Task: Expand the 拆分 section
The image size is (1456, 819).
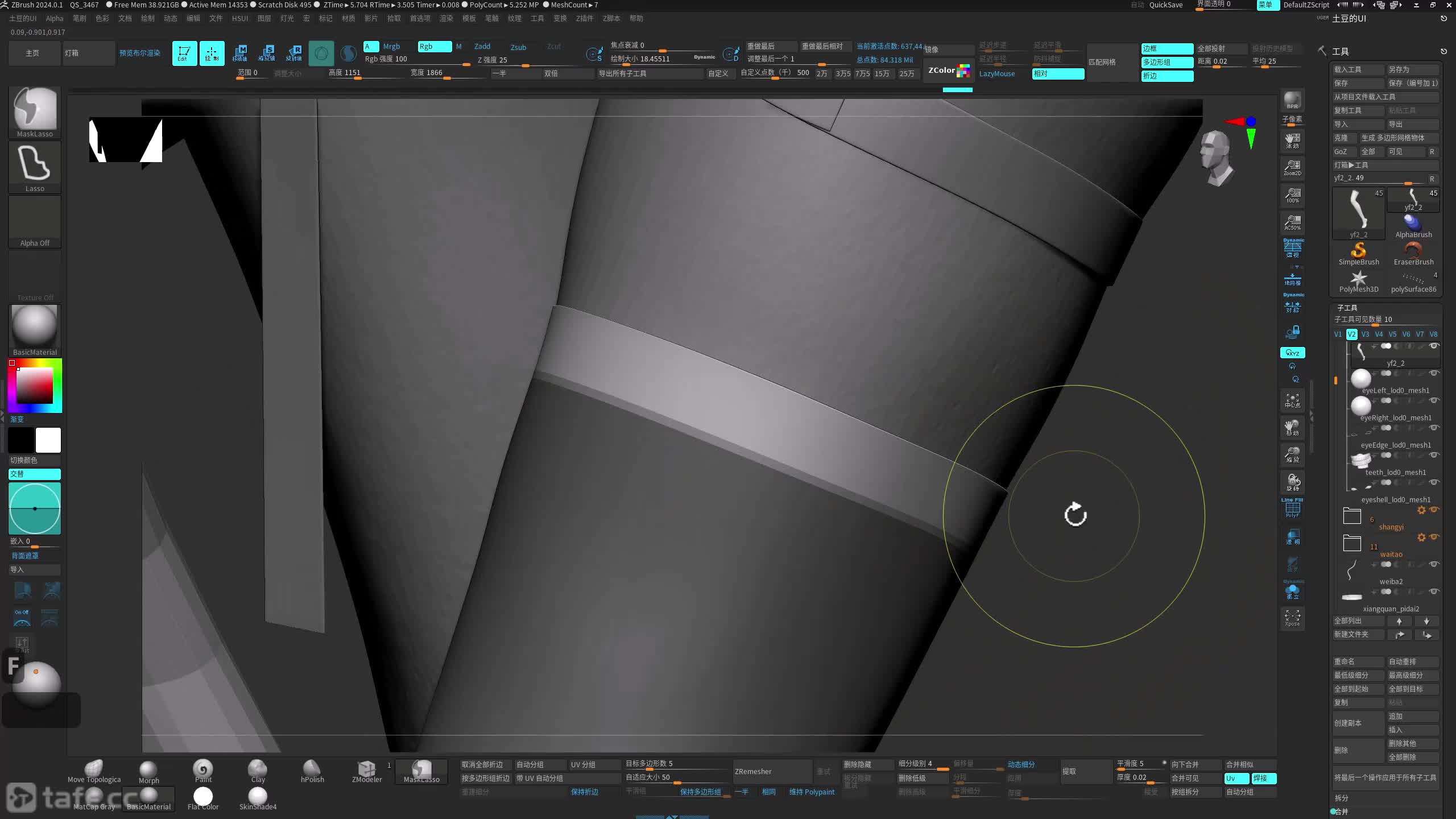Action: pos(1341,798)
